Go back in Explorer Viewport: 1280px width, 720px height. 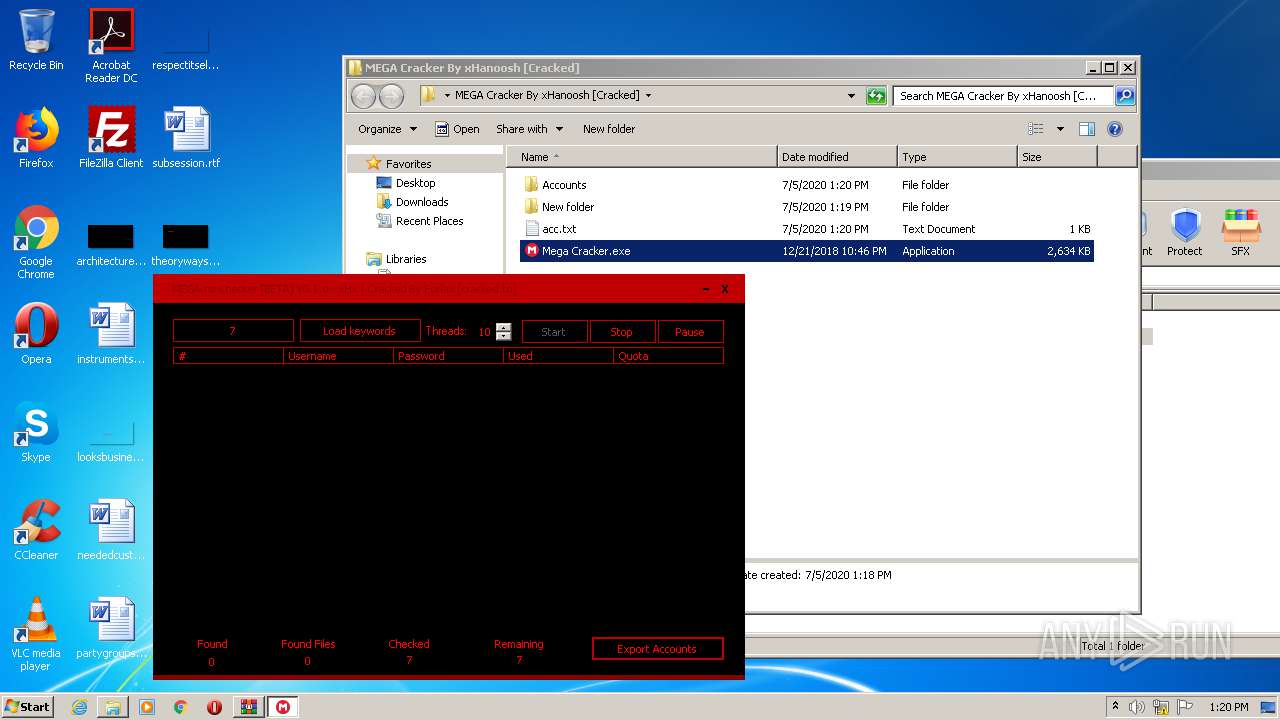click(x=364, y=96)
